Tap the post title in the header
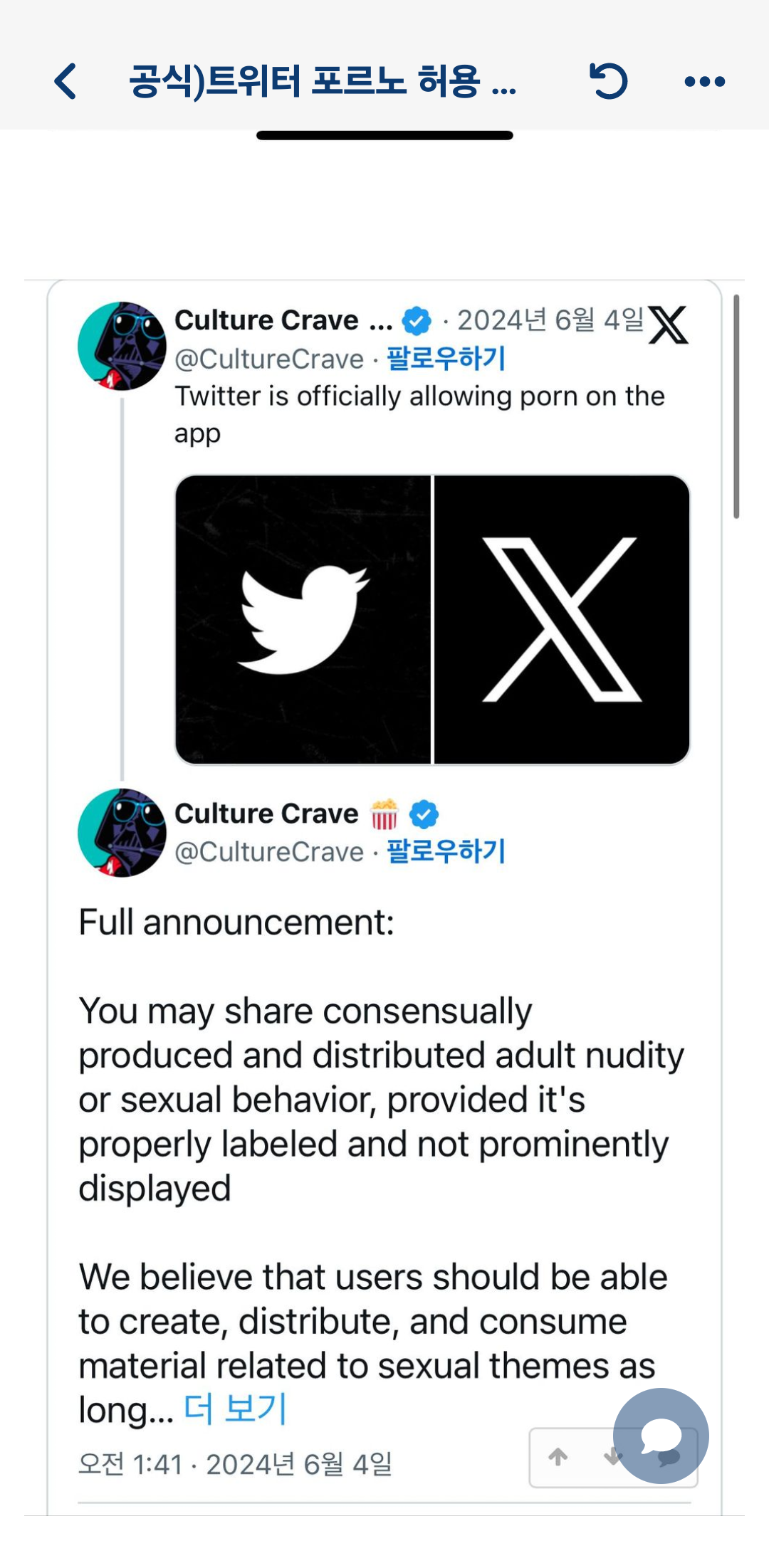The height and width of the screenshot is (1568, 769). pos(323,81)
